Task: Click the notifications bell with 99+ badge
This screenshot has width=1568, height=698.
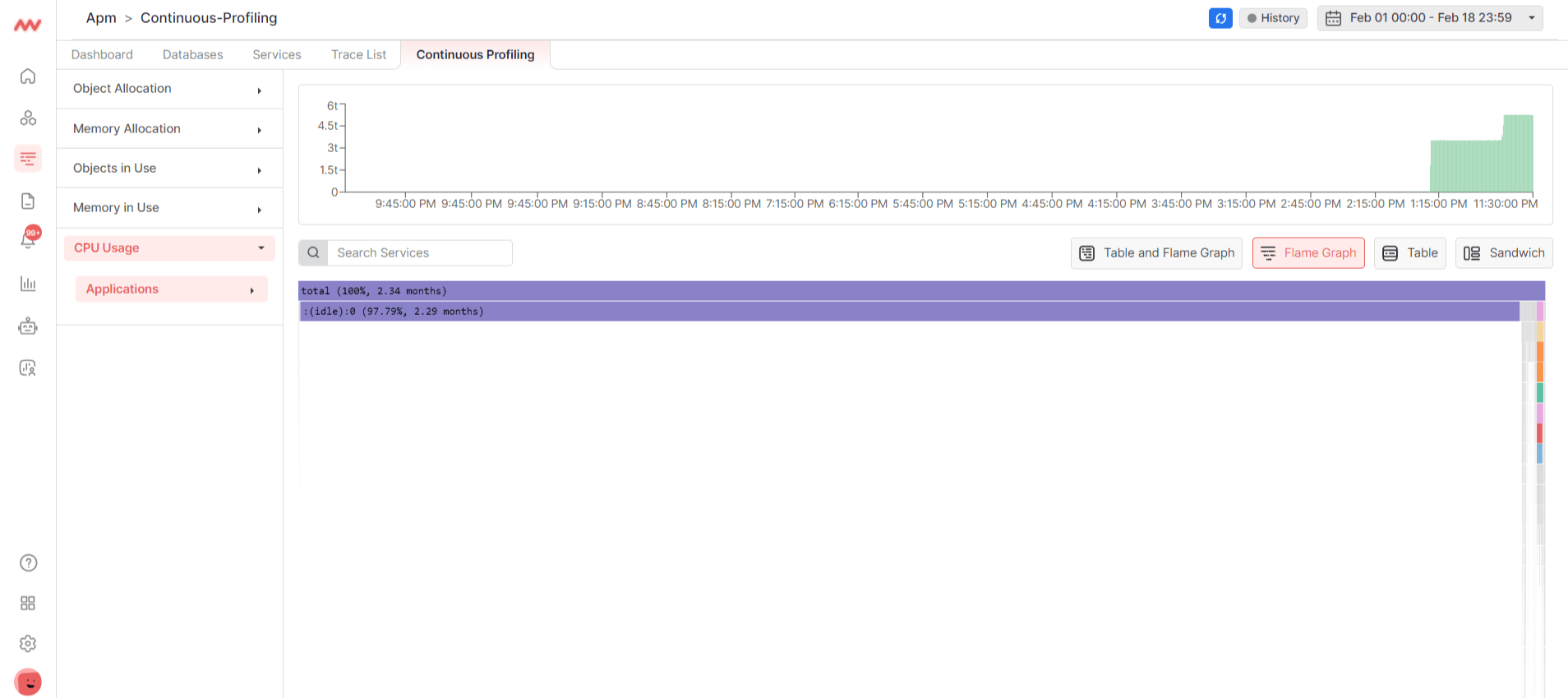Action: point(28,239)
